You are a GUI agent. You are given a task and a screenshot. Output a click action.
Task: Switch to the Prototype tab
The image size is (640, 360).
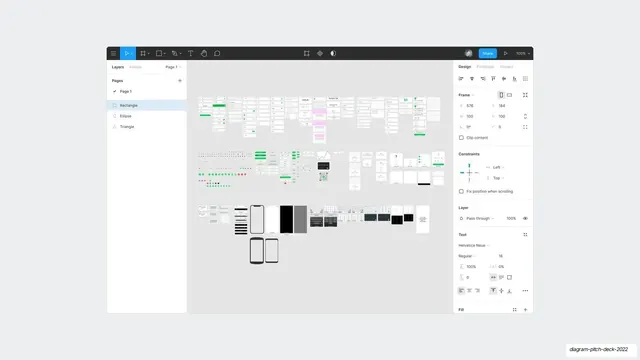pos(485,67)
